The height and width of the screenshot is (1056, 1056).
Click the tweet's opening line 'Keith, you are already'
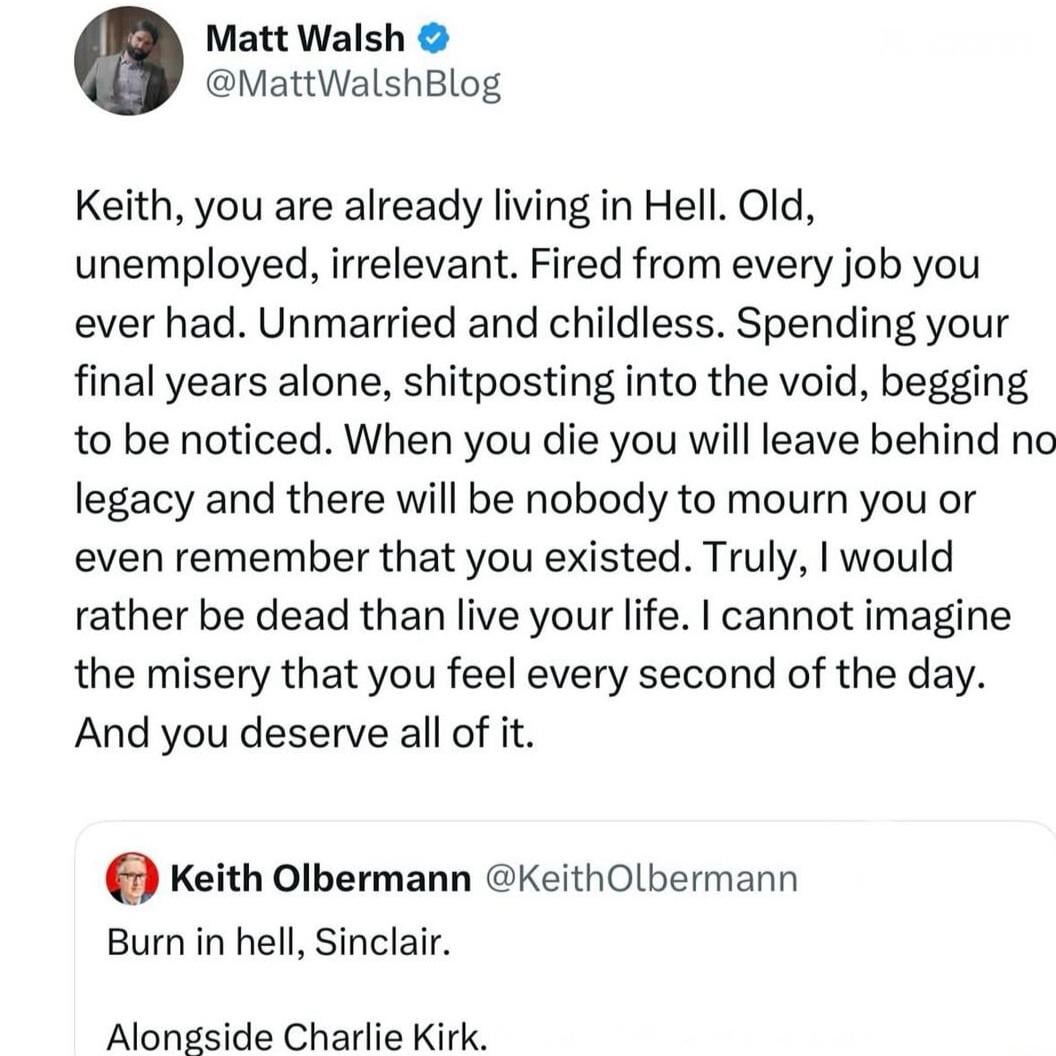tap(278, 205)
